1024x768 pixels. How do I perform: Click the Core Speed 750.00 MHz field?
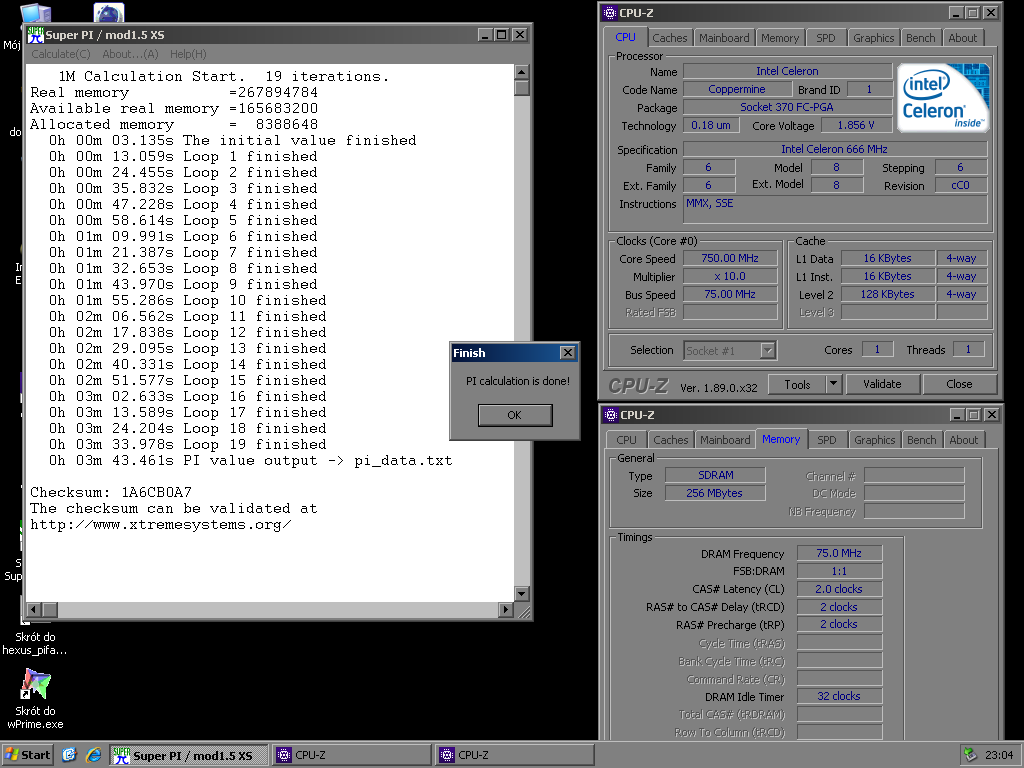[x=730, y=259]
